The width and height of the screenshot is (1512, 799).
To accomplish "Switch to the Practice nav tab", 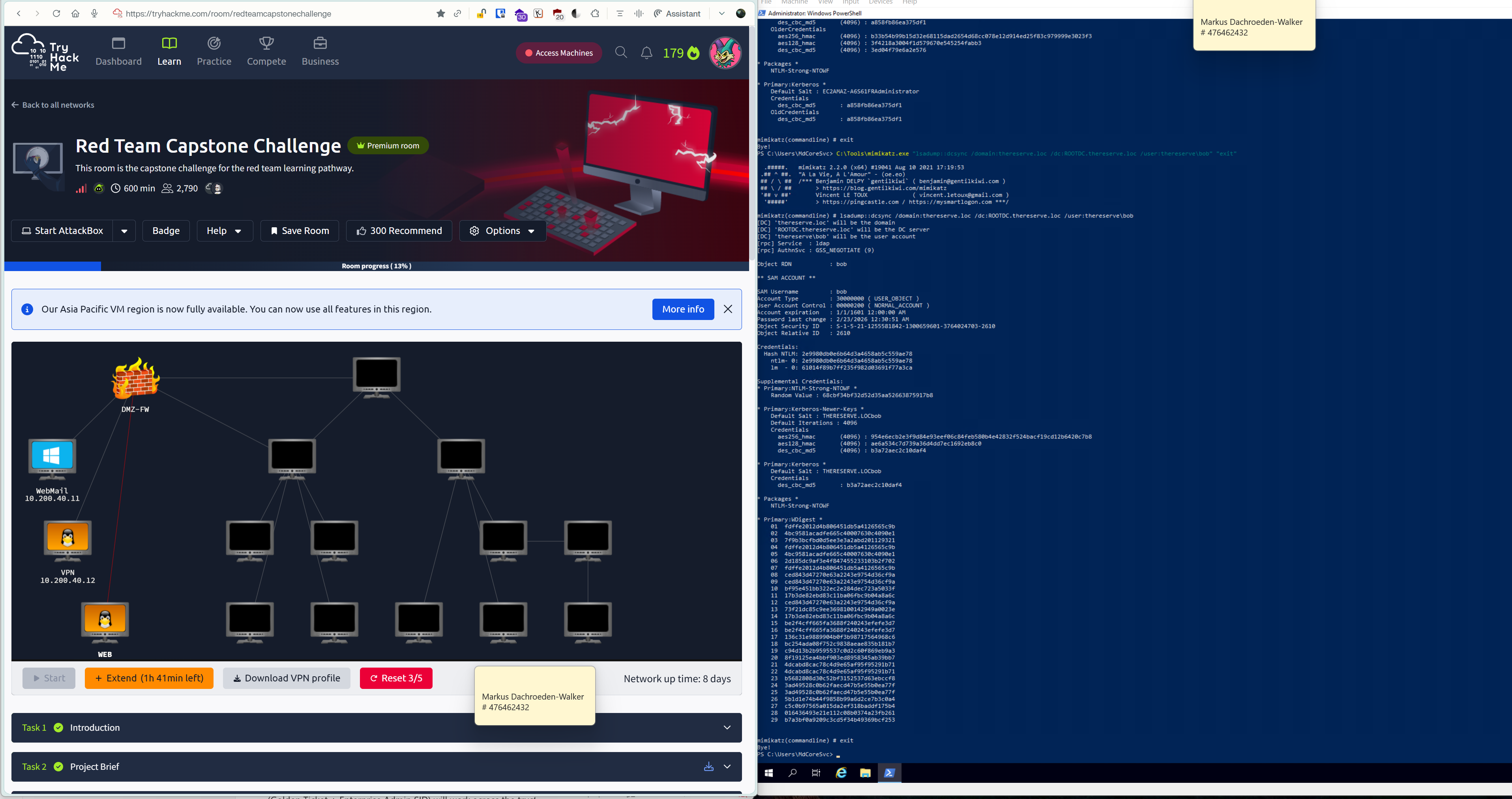I will tap(214, 52).
